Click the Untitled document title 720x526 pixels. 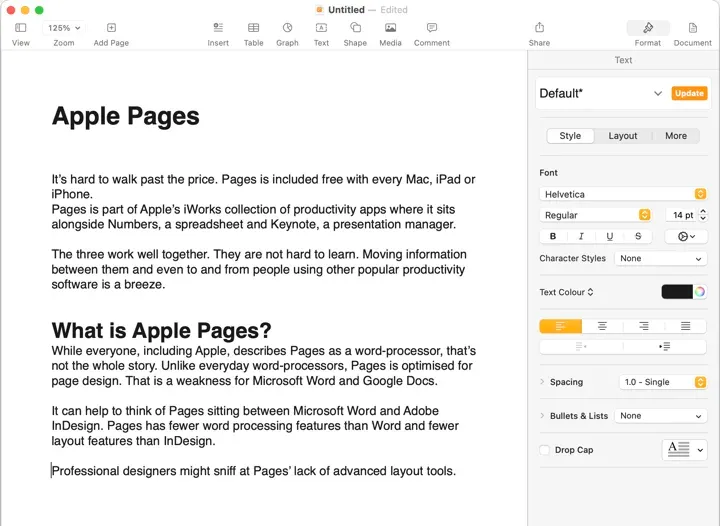(346, 10)
